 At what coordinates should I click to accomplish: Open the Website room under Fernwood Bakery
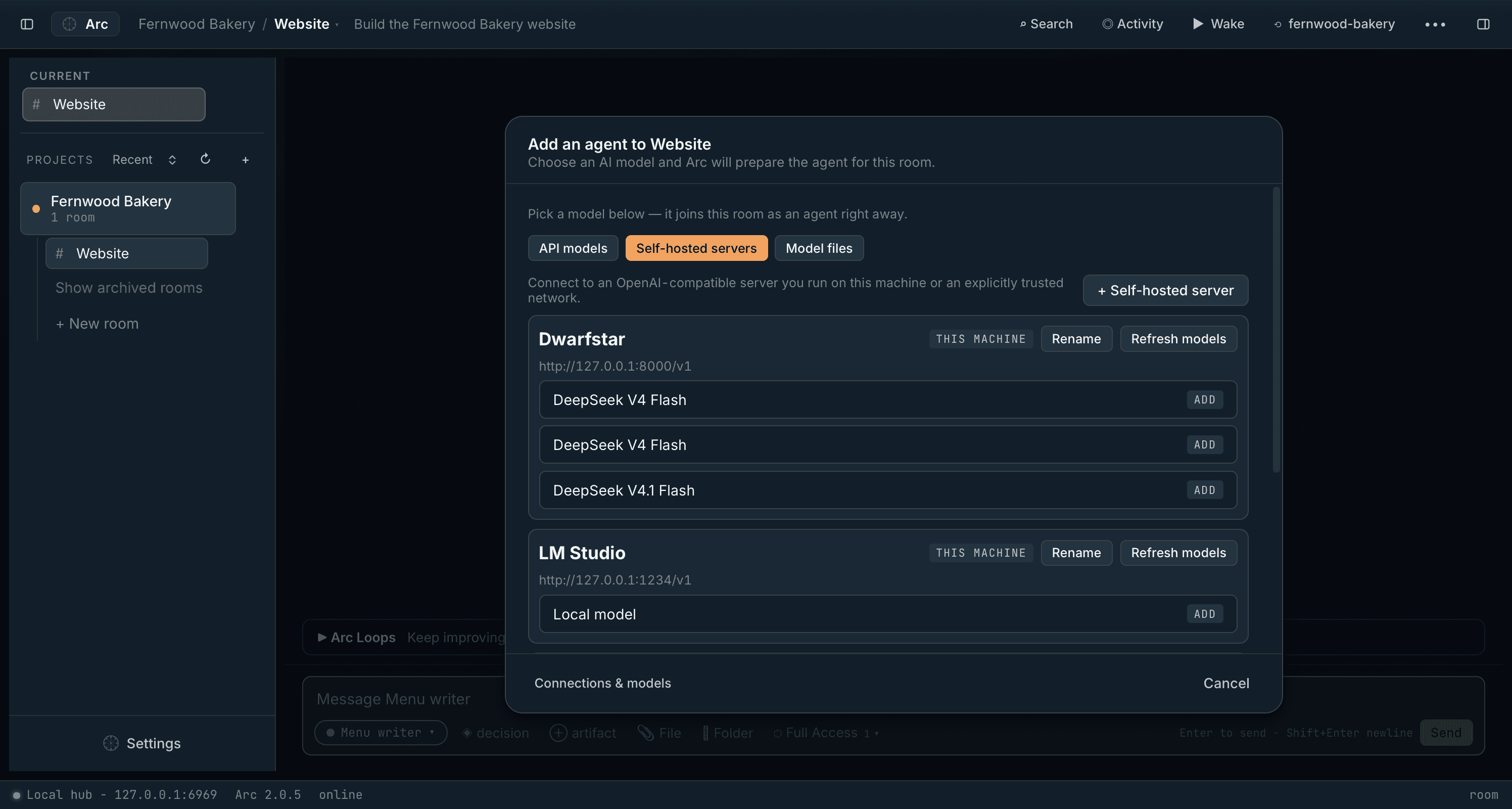pyautogui.click(x=127, y=254)
